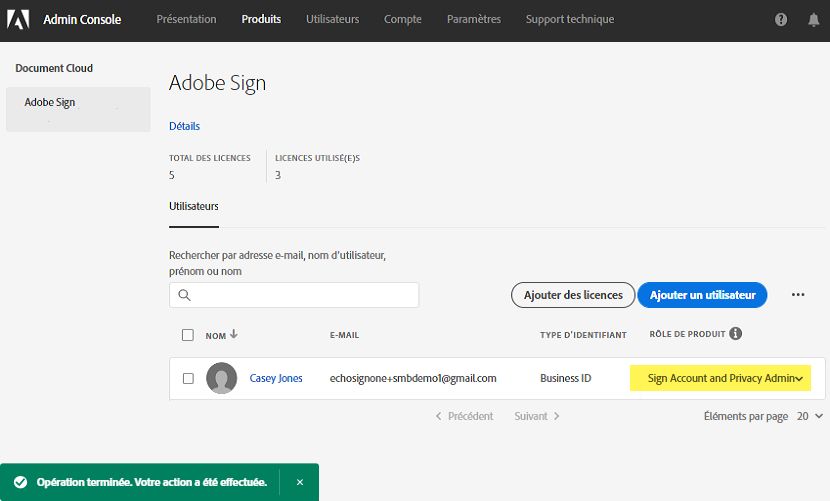This screenshot has width=830, height=501.
Task: Click the Ajouter un utilisateur button
Action: click(x=701, y=295)
